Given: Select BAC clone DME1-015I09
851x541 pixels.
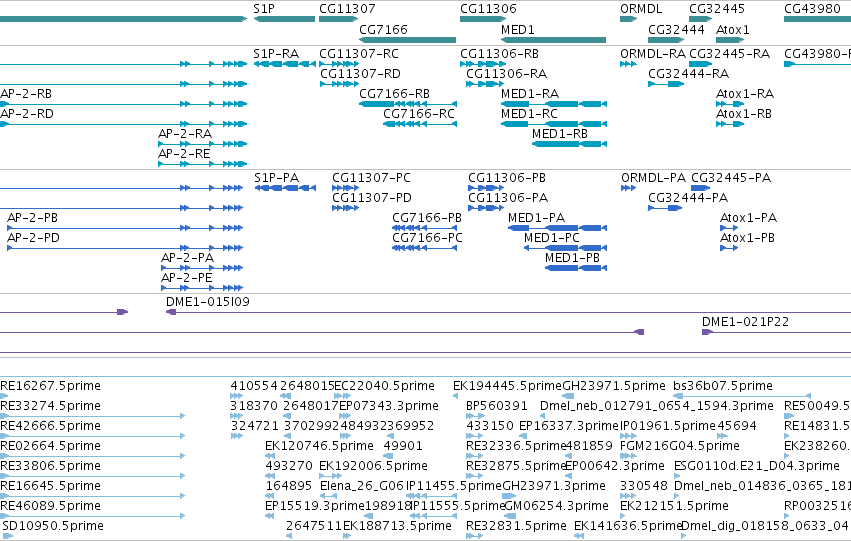Looking at the screenshot, I should [208, 302].
